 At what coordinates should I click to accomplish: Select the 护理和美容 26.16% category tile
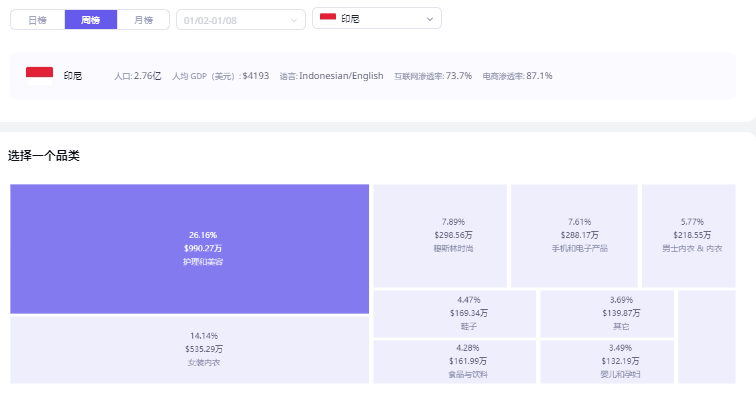point(189,249)
